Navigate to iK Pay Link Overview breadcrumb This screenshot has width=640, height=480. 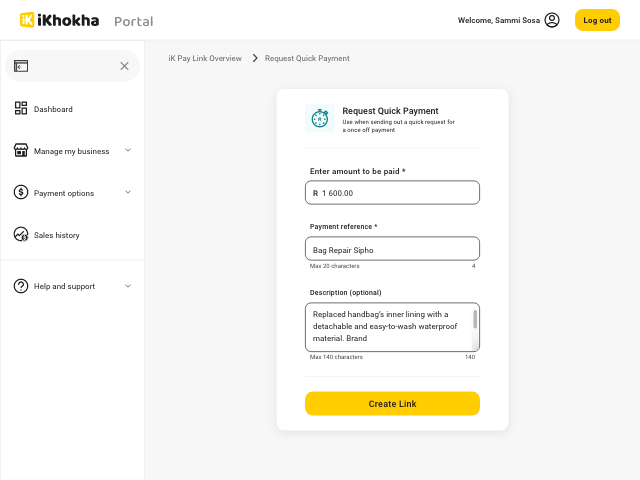(x=205, y=58)
